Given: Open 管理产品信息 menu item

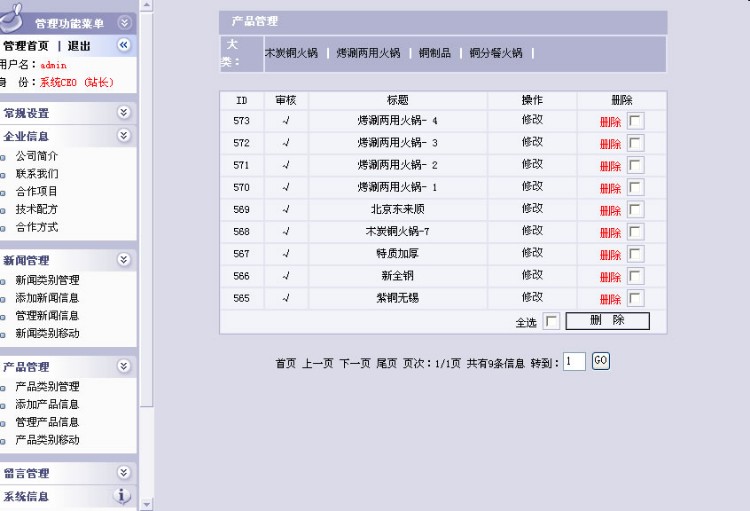Looking at the screenshot, I should [47, 422].
